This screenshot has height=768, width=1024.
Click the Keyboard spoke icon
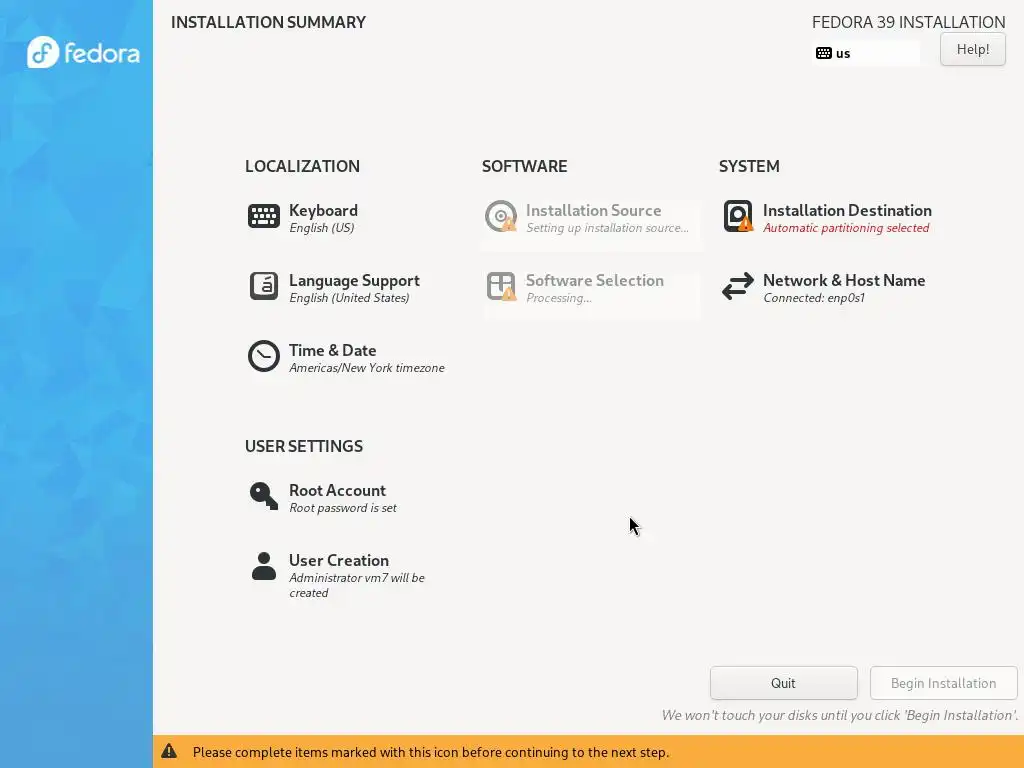[264, 216]
